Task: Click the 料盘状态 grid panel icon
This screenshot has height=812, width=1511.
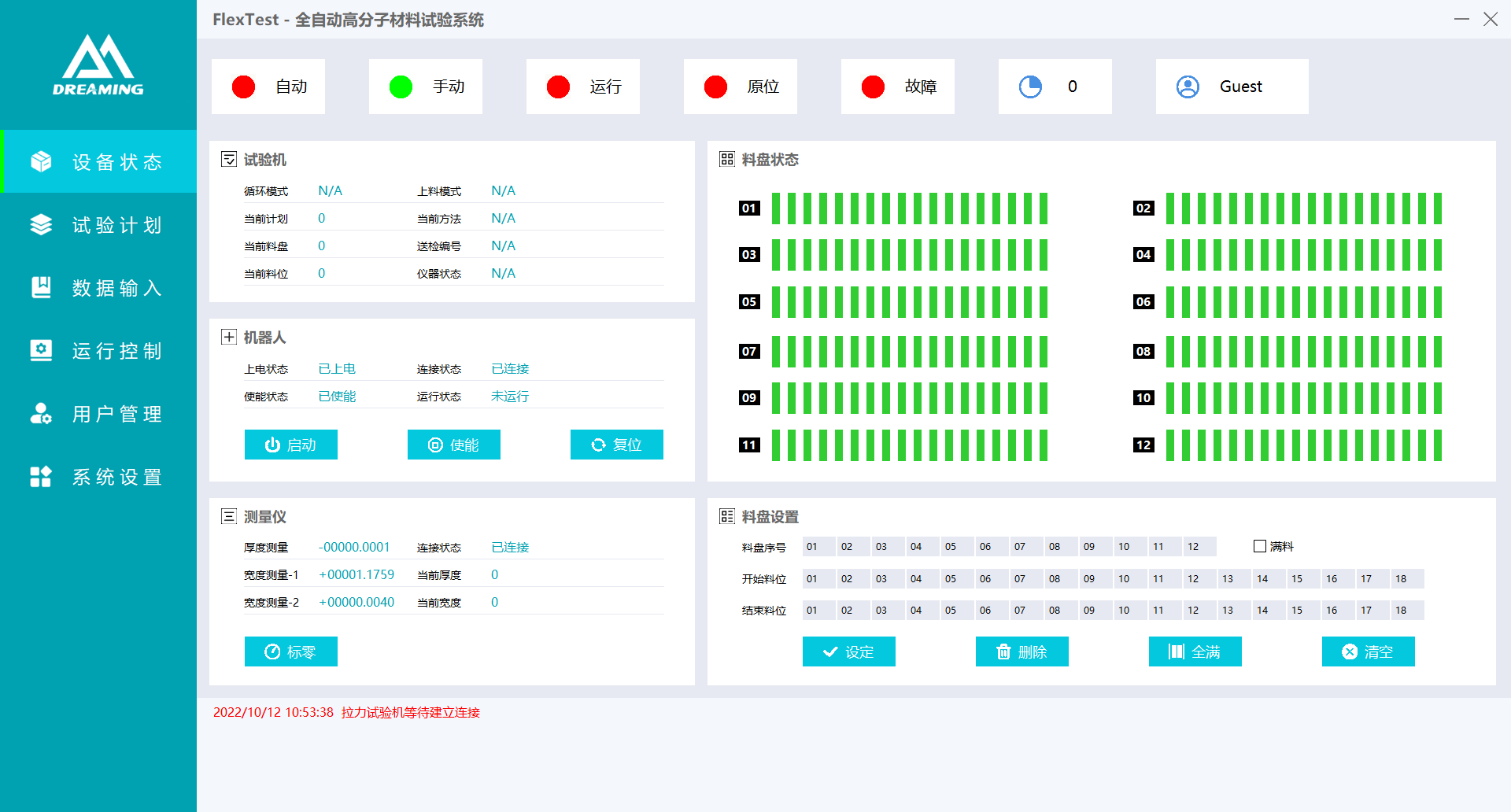Action: [727, 159]
